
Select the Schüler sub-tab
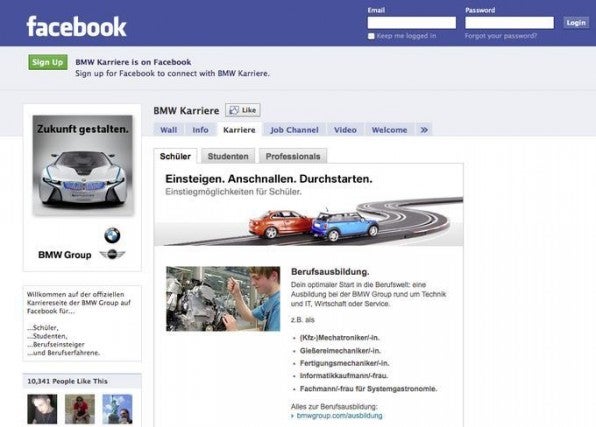(175, 156)
